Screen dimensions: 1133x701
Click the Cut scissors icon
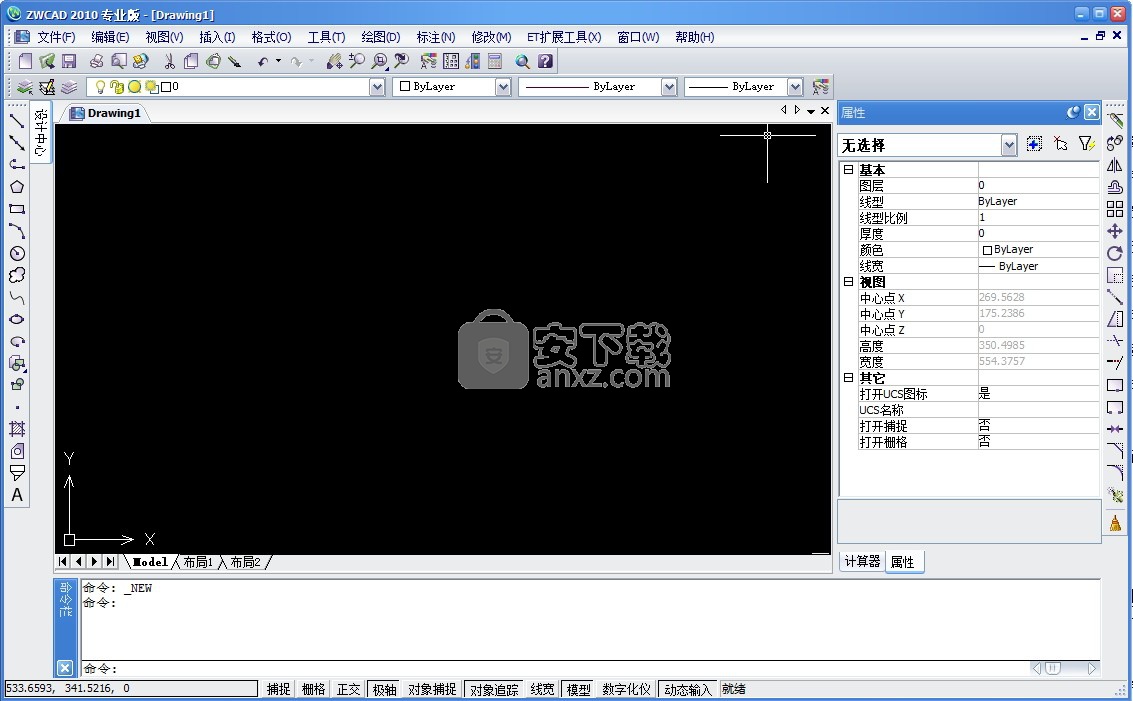click(170, 61)
